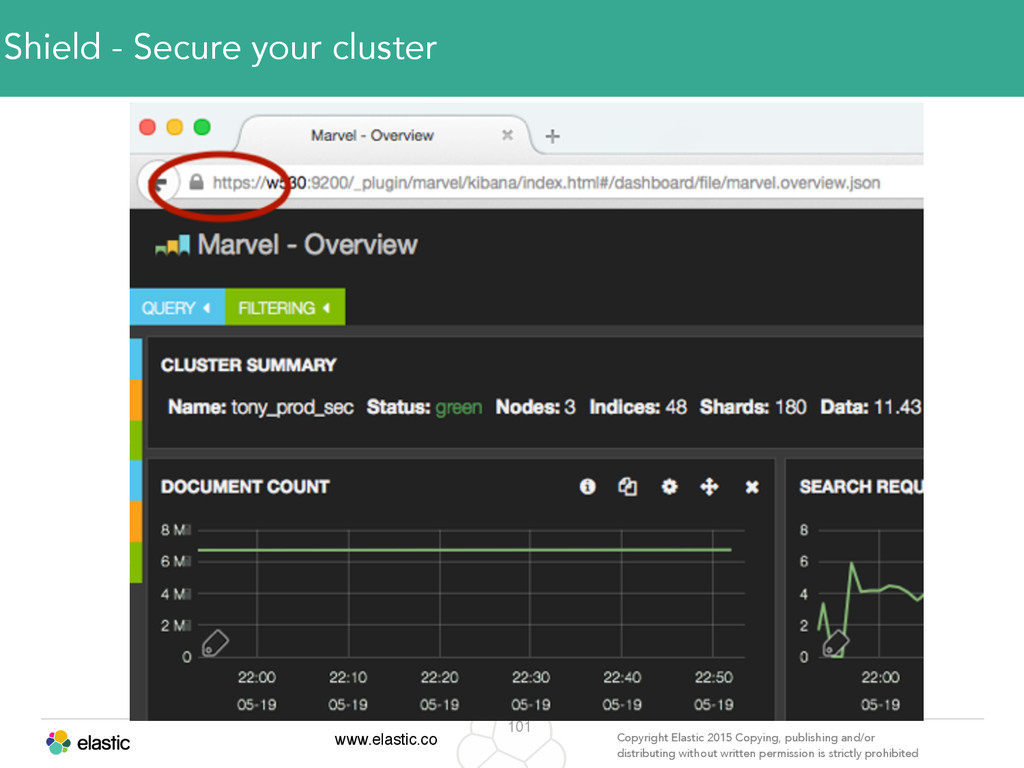
Task: Remove the Document Count panel with X
Action: click(752, 487)
